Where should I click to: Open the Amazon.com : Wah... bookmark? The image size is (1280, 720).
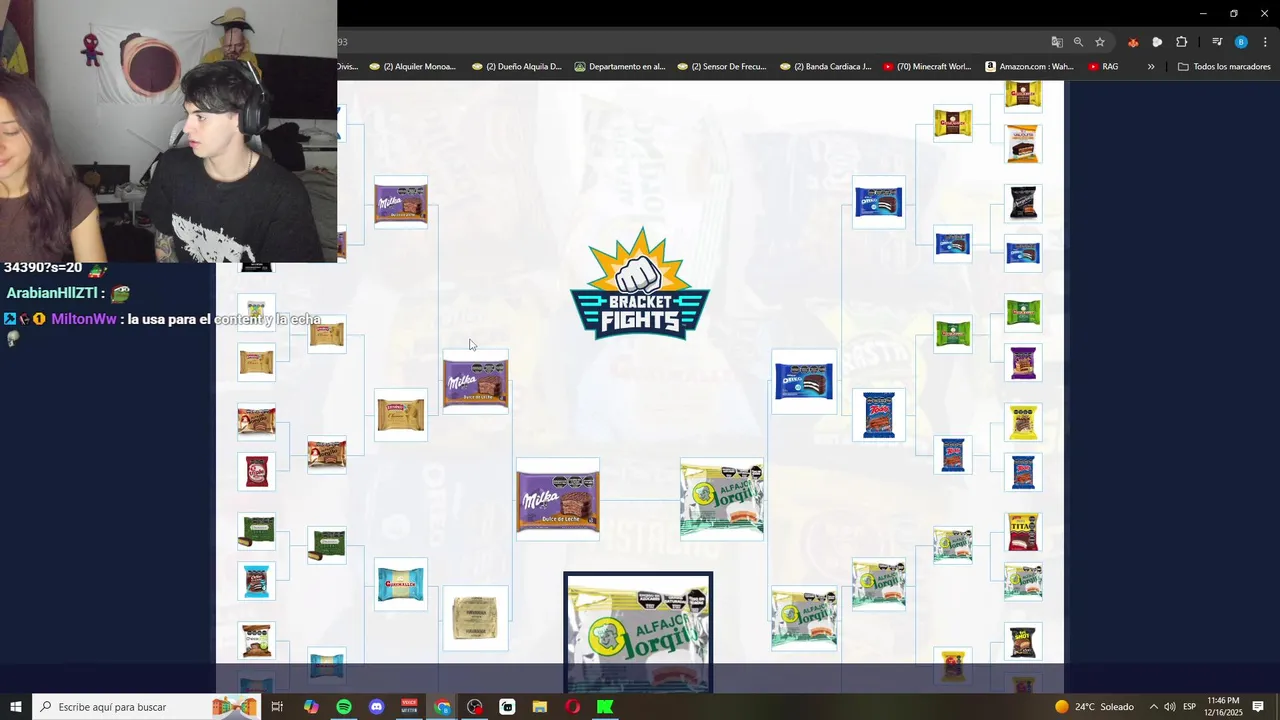pos(1029,67)
